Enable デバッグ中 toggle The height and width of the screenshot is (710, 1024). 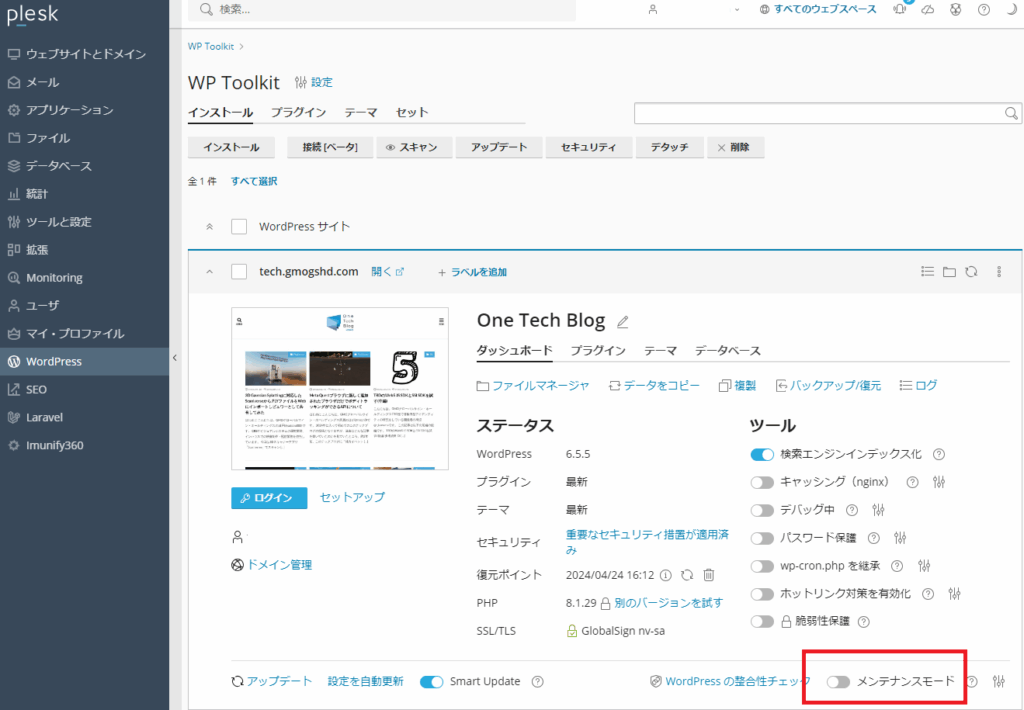[x=761, y=509]
